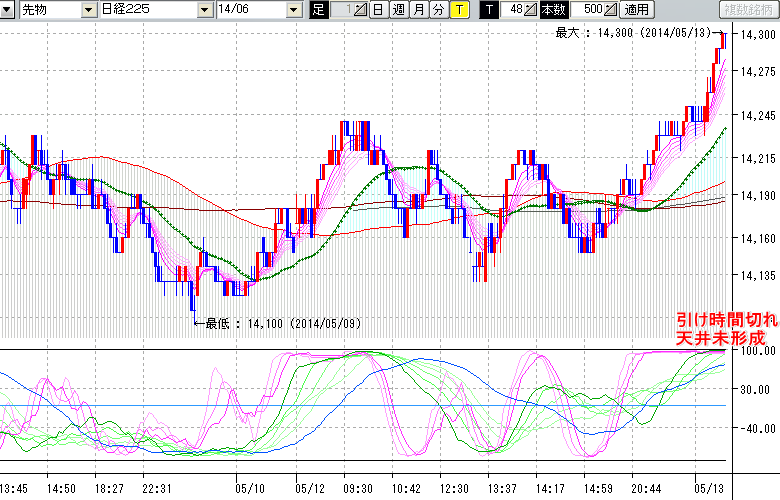Click the 最大 14,300 high label

click(637, 32)
